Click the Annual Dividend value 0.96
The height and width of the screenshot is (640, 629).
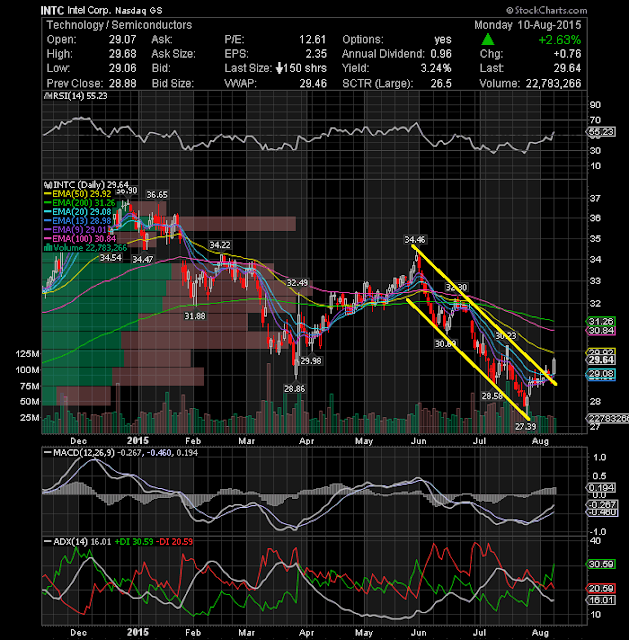pos(441,54)
